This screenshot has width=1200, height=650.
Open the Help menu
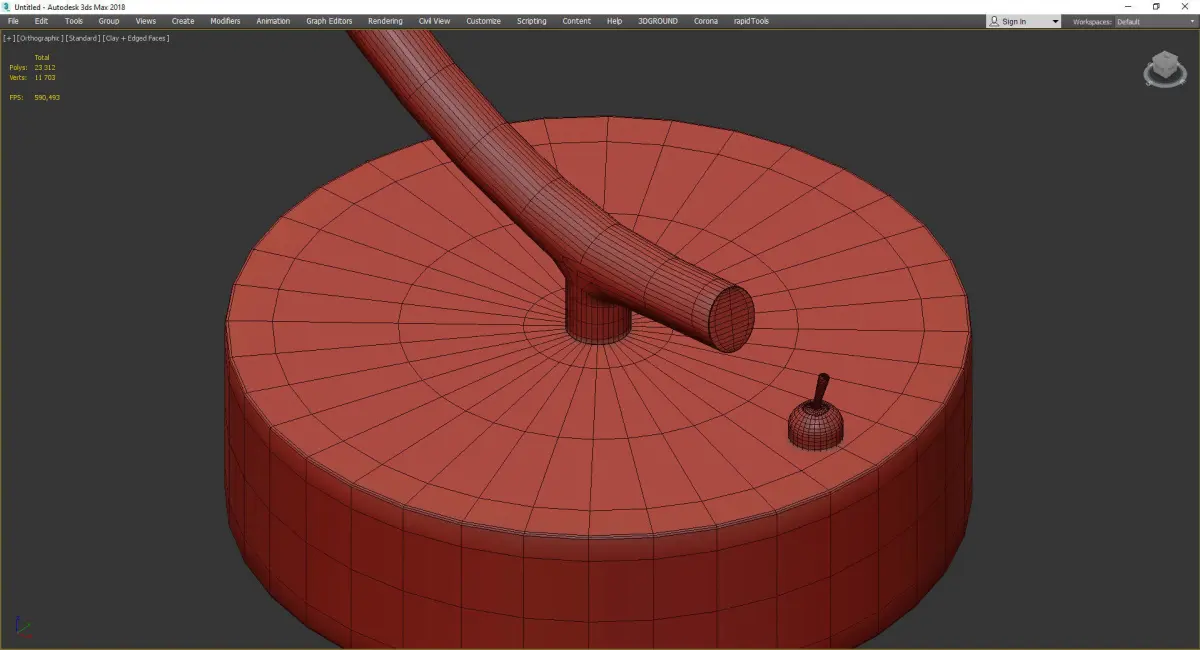tap(614, 21)
